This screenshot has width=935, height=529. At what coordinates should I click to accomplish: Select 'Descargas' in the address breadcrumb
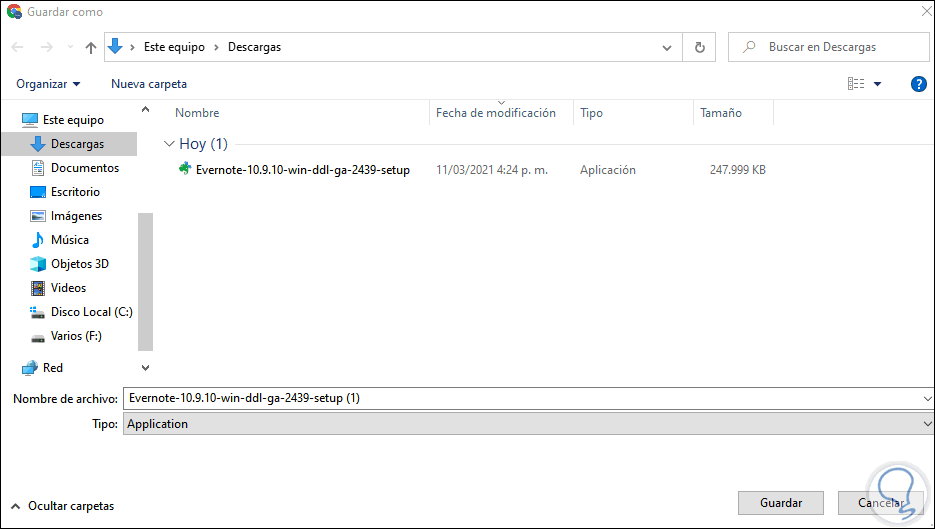pos(255,47)
